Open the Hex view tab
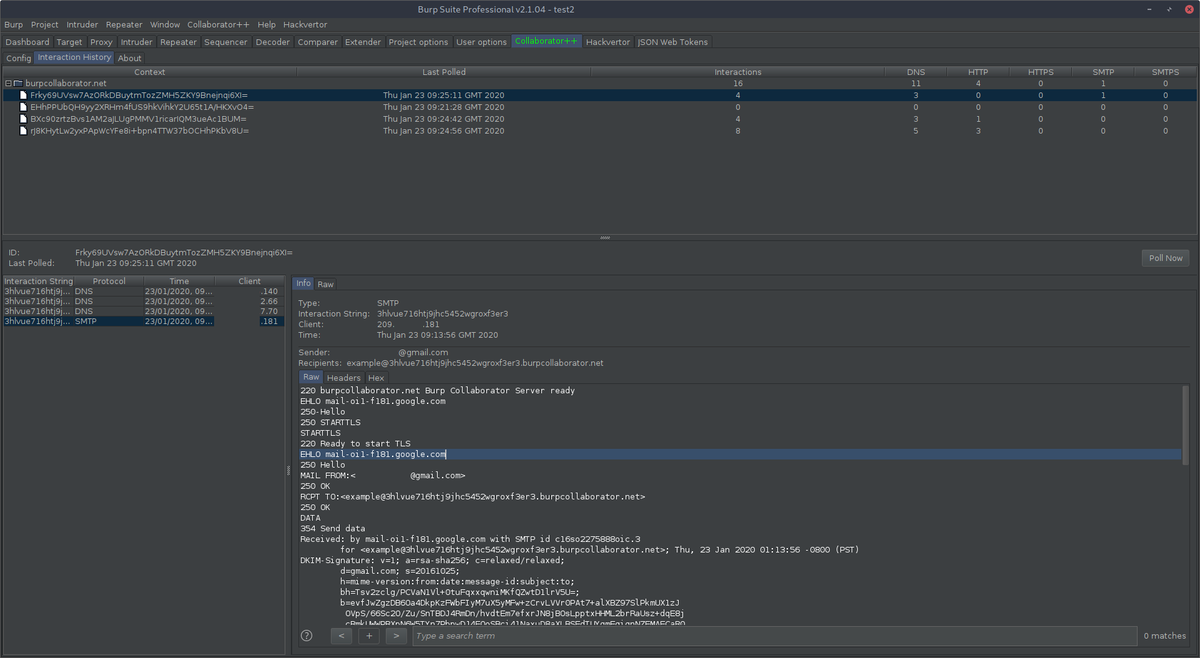 coord(376,378)
